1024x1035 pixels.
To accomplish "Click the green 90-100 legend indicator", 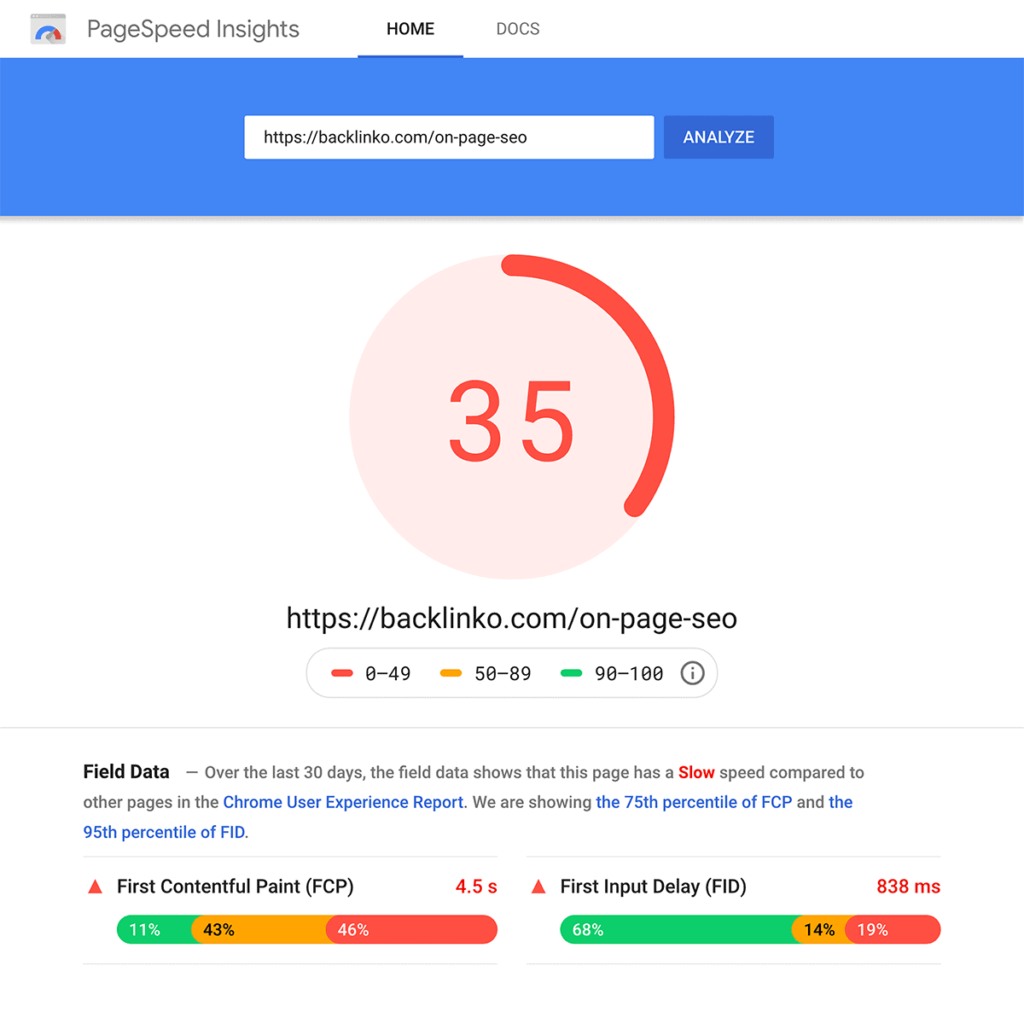I will 570,673.
